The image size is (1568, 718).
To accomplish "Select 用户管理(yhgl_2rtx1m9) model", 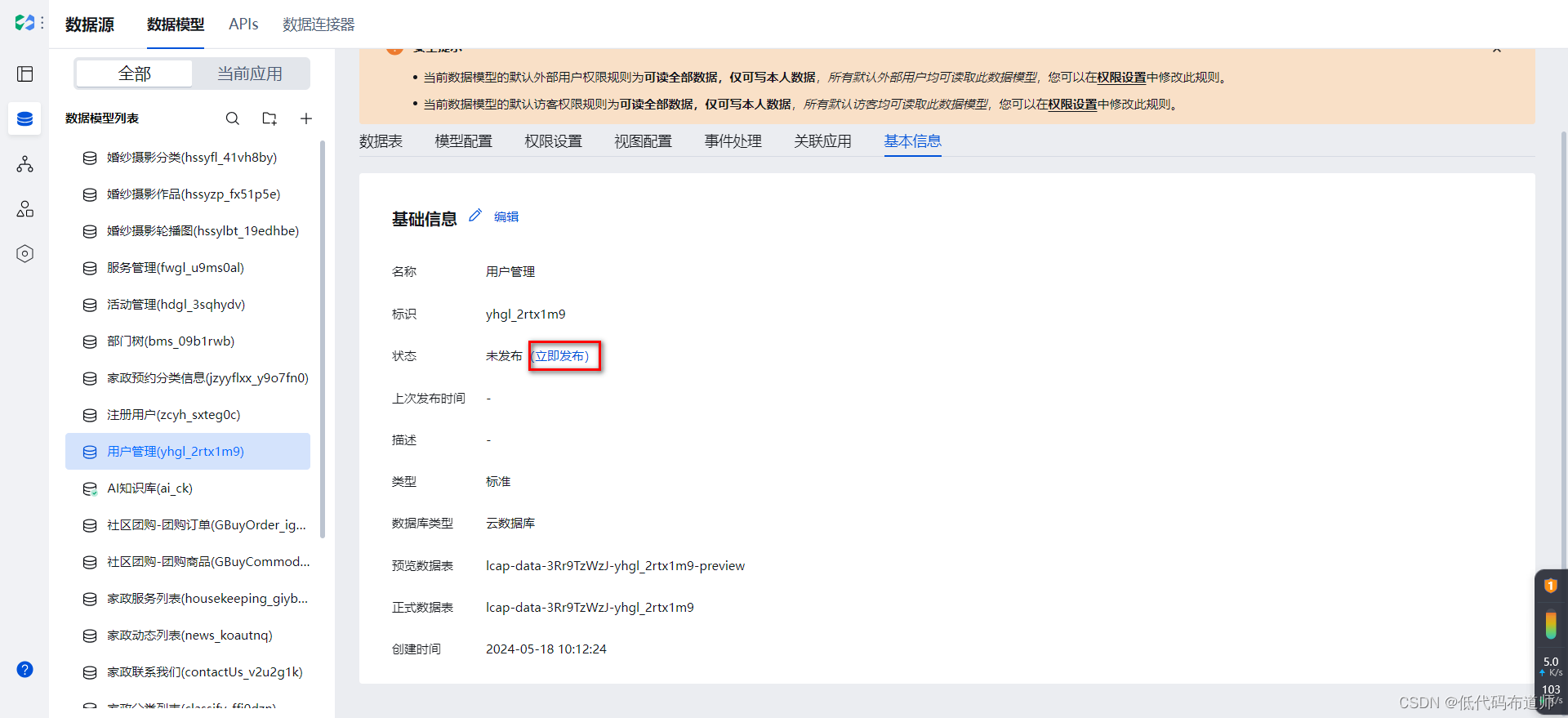I will 188,452.
